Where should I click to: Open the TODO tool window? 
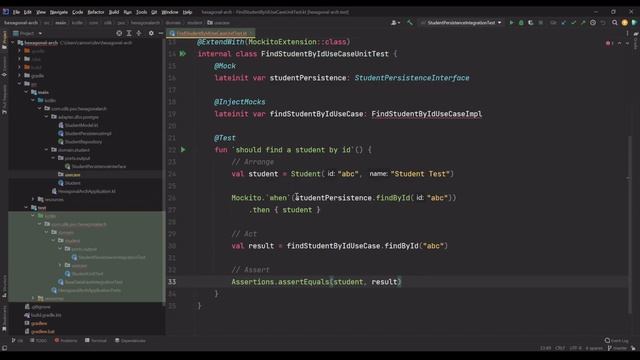click(39, 340)
